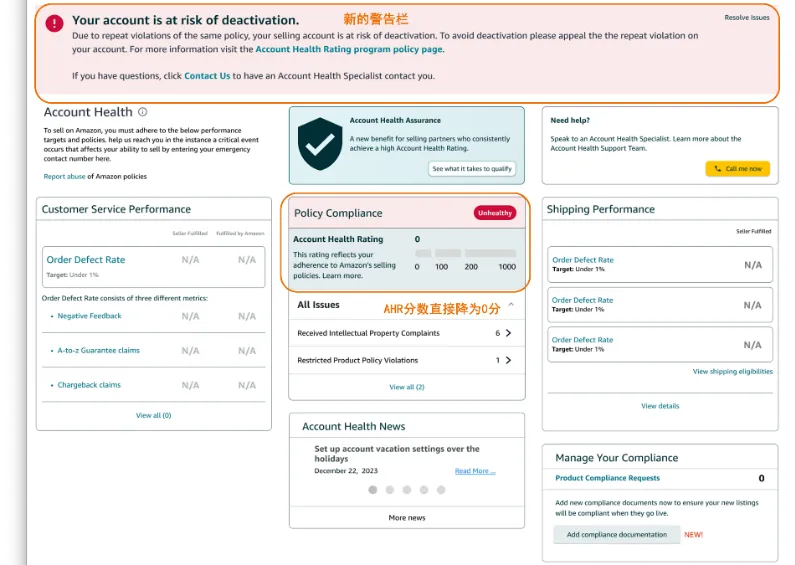The image size is (796, 565).
Task: Collapse the All Issues section
Action: click(511, 304)
